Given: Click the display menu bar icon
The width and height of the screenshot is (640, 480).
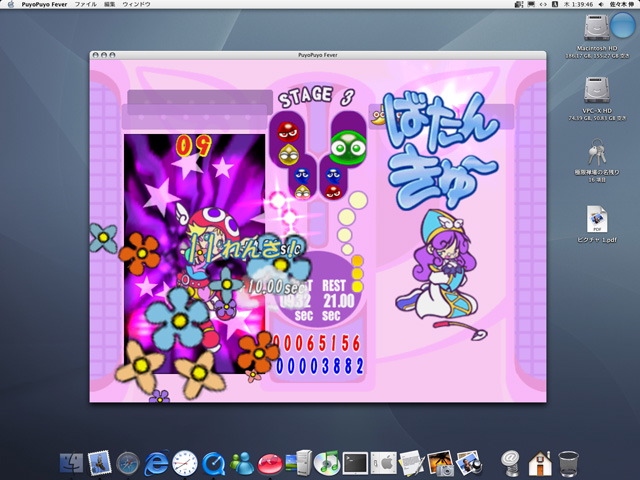Looking at the screenshot, I should pyautogui.click(x=531, y=4).
